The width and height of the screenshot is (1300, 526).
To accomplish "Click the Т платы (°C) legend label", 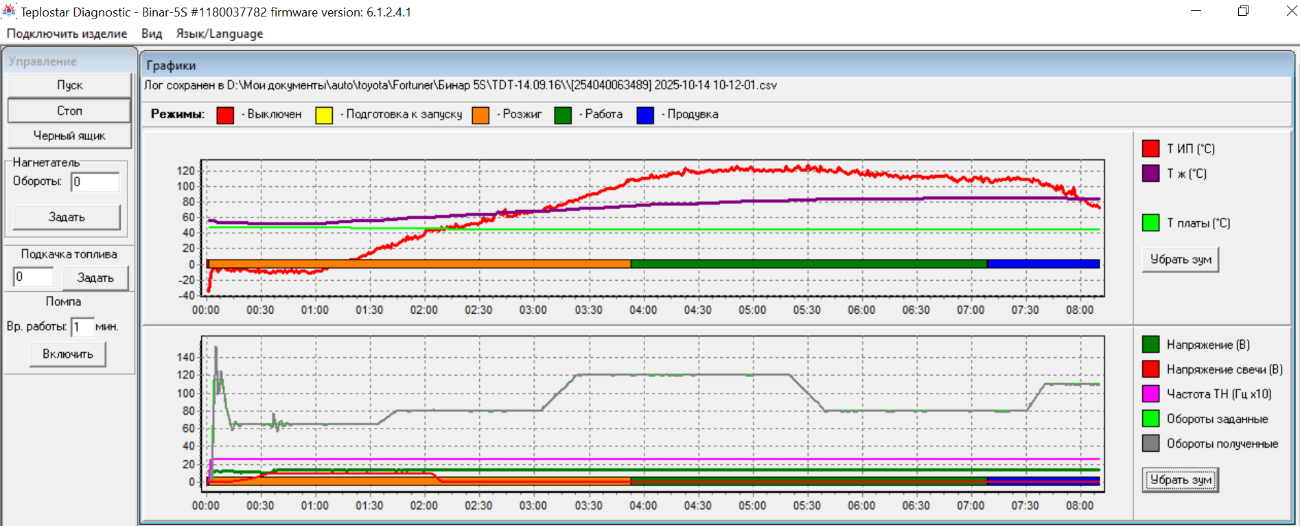I will coord(1199,223).
